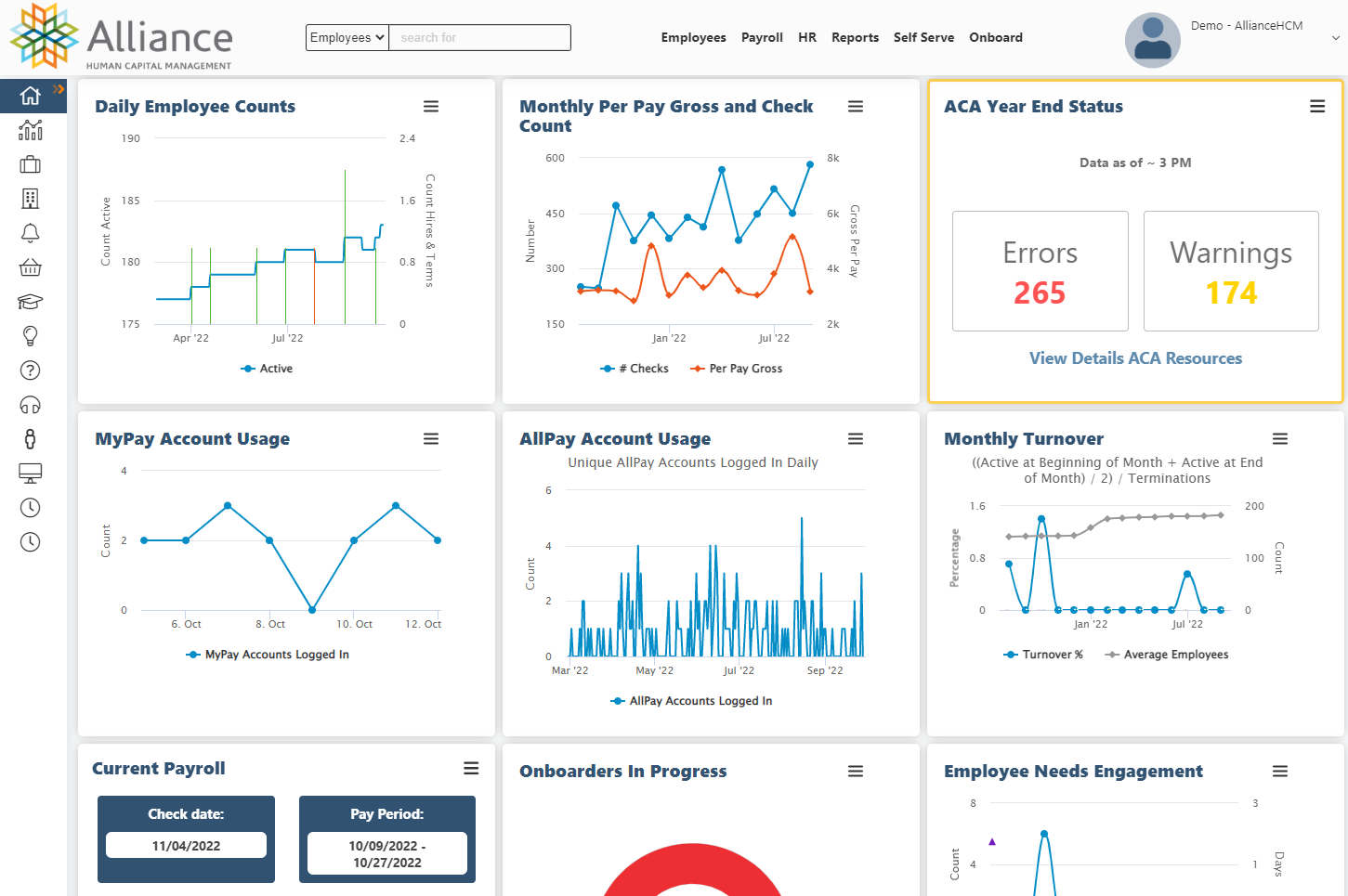Toggle the Per Pay Gross legend series
The height and width of the screenshot is (896, 1348).
tap(736, 369)
